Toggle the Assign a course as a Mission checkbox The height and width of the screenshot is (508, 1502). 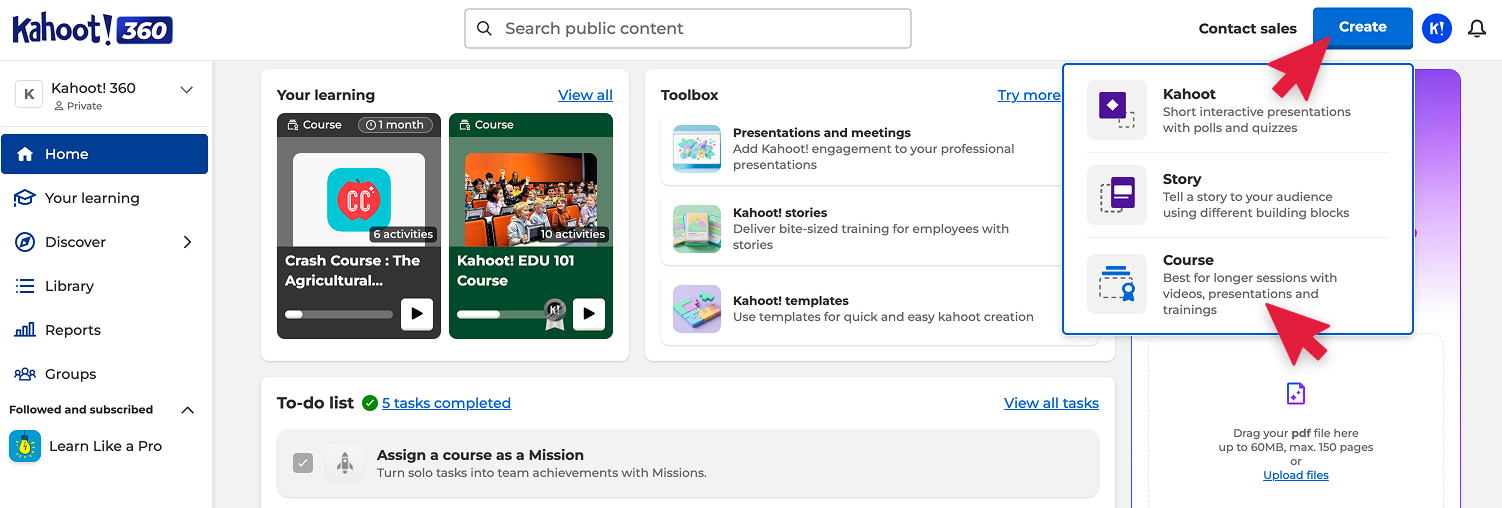(303, 463)
